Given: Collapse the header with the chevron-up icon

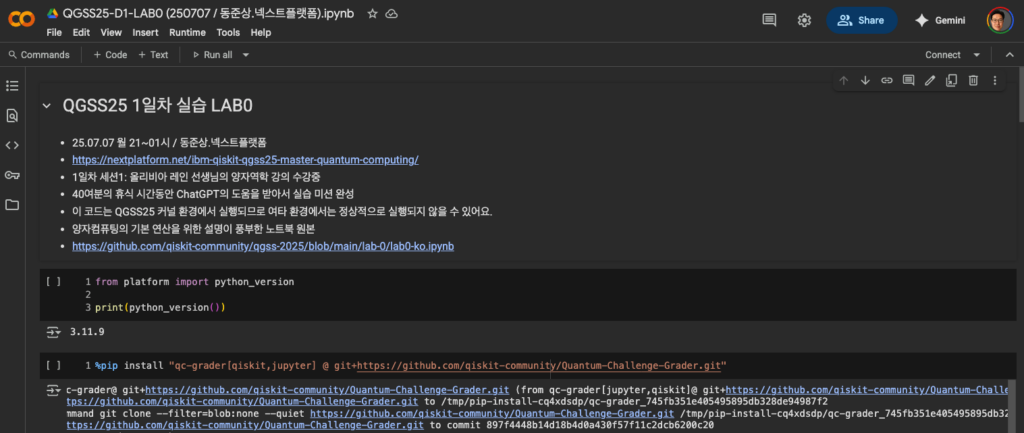Looking at the screenshot, I should tap(1010, 55).
